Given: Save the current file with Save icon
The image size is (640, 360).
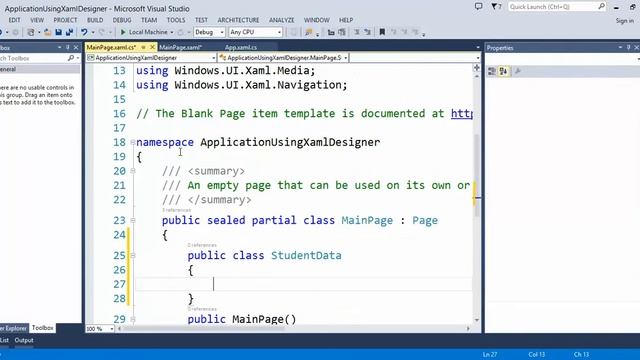Looking at the screenshot, I should click(58, 32).
